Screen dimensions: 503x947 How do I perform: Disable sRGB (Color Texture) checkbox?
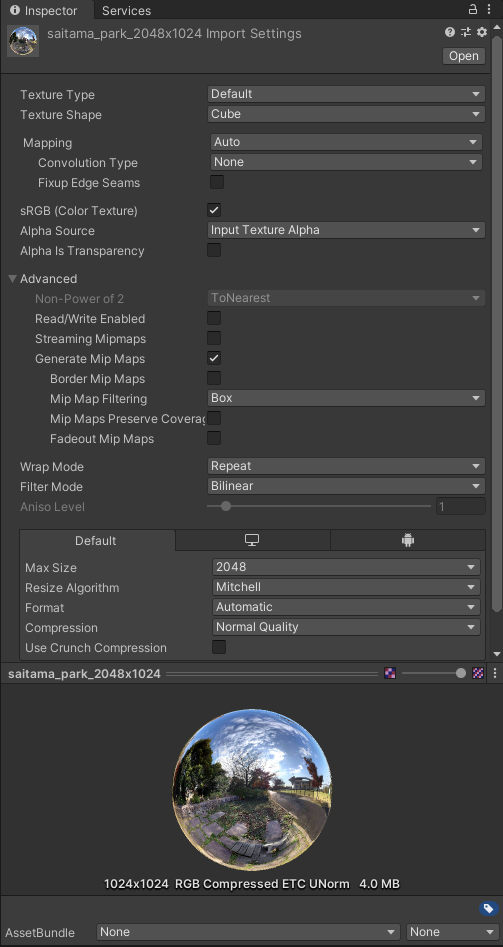(x=214, y=210)
